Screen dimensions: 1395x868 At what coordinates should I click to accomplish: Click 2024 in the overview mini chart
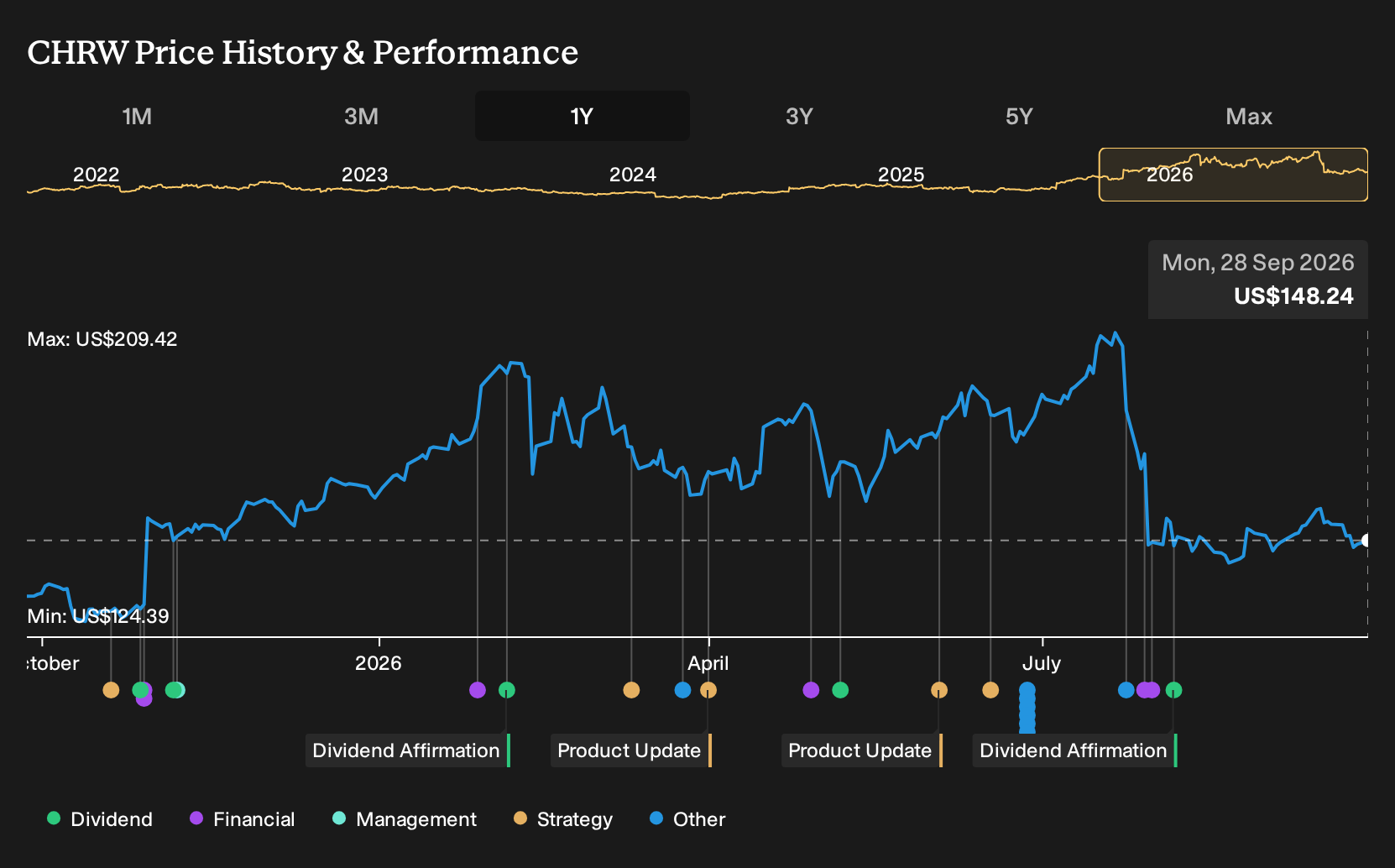[x=633, y=175]
